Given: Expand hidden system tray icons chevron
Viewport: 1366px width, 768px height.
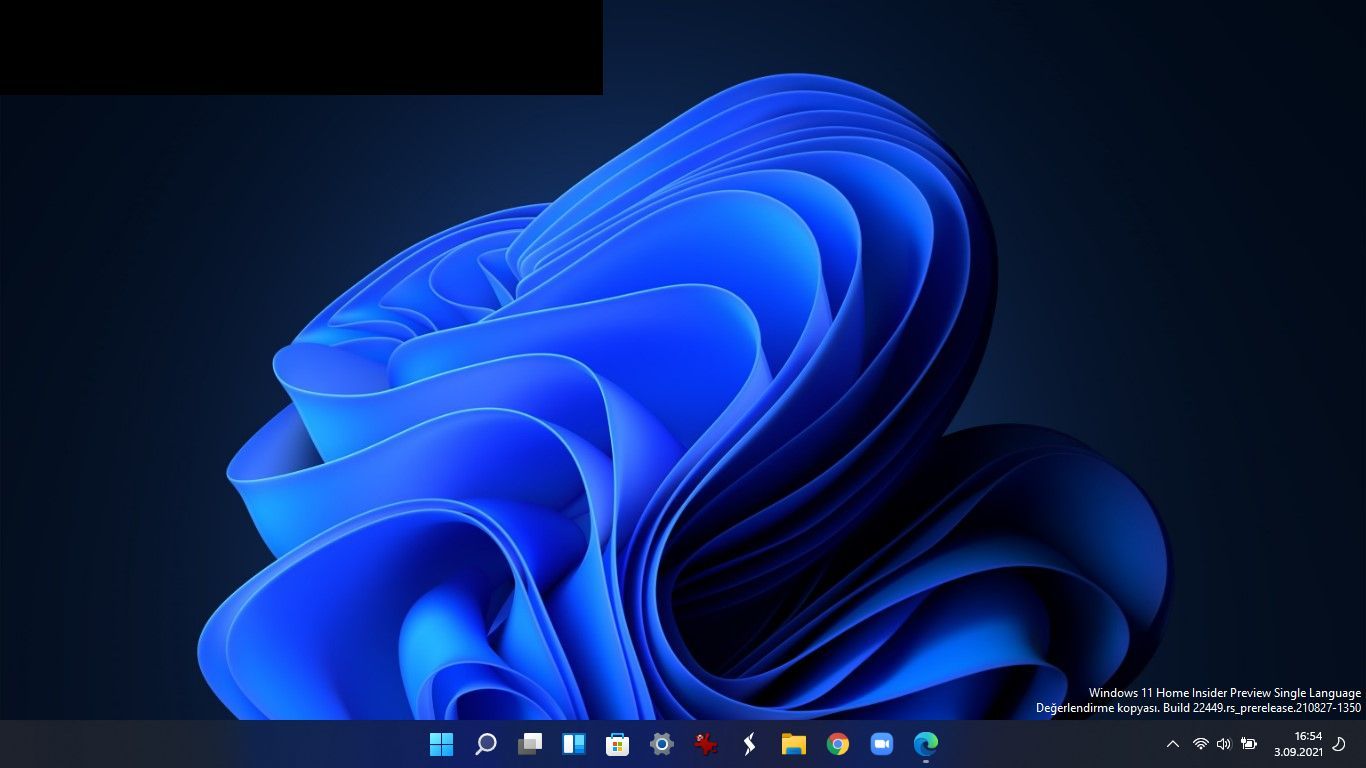Looking at the screenshot, I should pos(1173,744).
